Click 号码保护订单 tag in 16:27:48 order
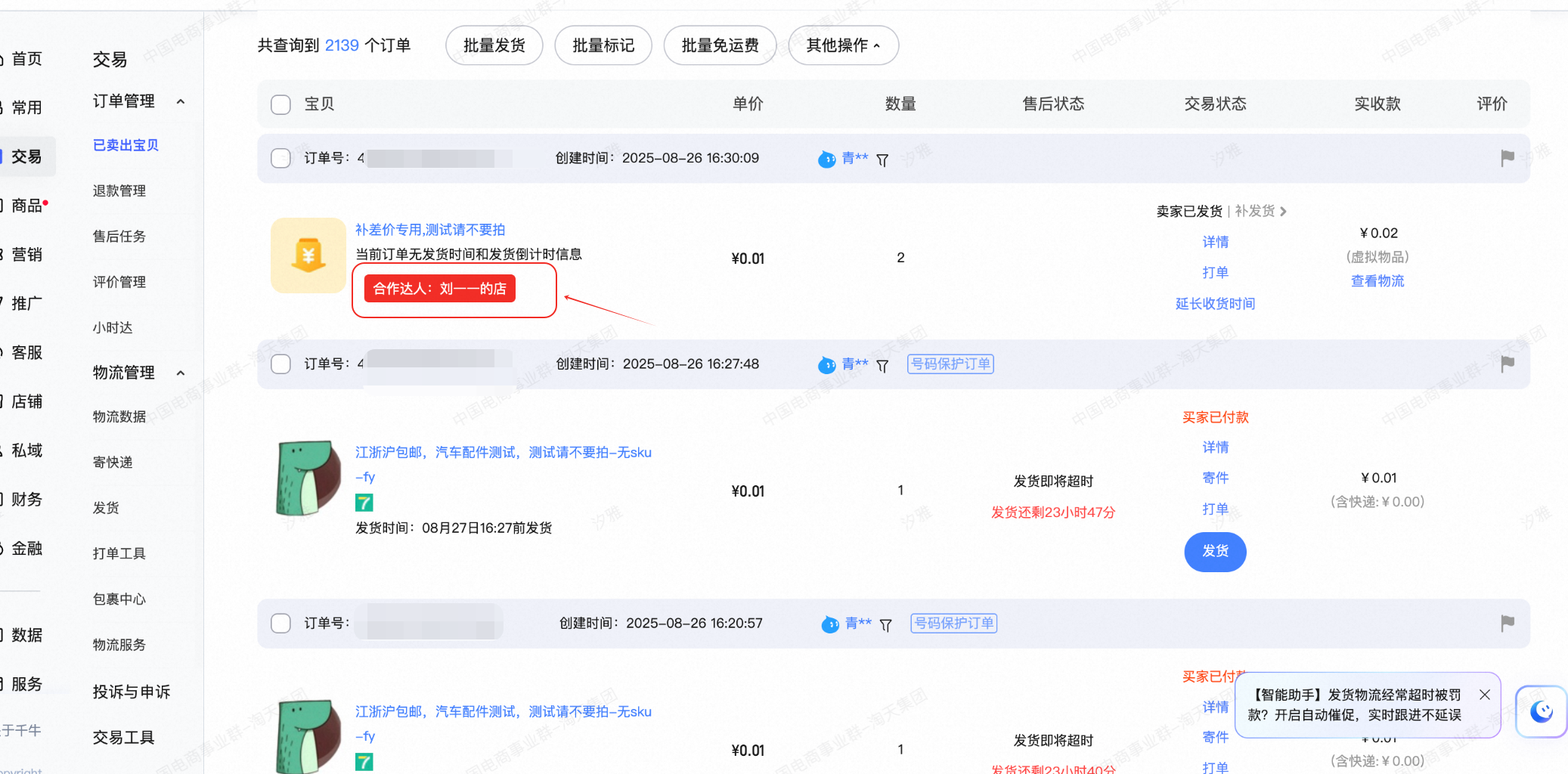Viewport: 1568px width, 774px height. coord(950,364)
